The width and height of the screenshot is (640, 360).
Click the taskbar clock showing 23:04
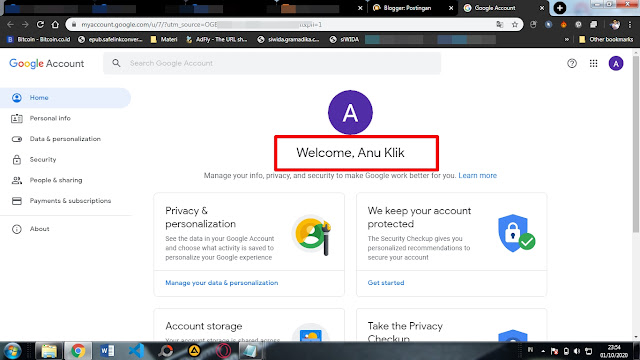[x=613, y=351]
